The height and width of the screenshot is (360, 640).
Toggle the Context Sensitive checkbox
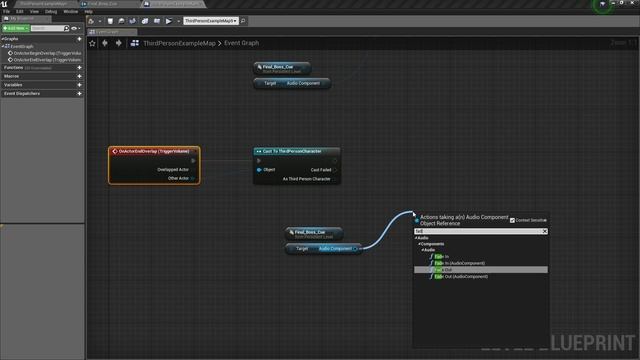(512, 220)
